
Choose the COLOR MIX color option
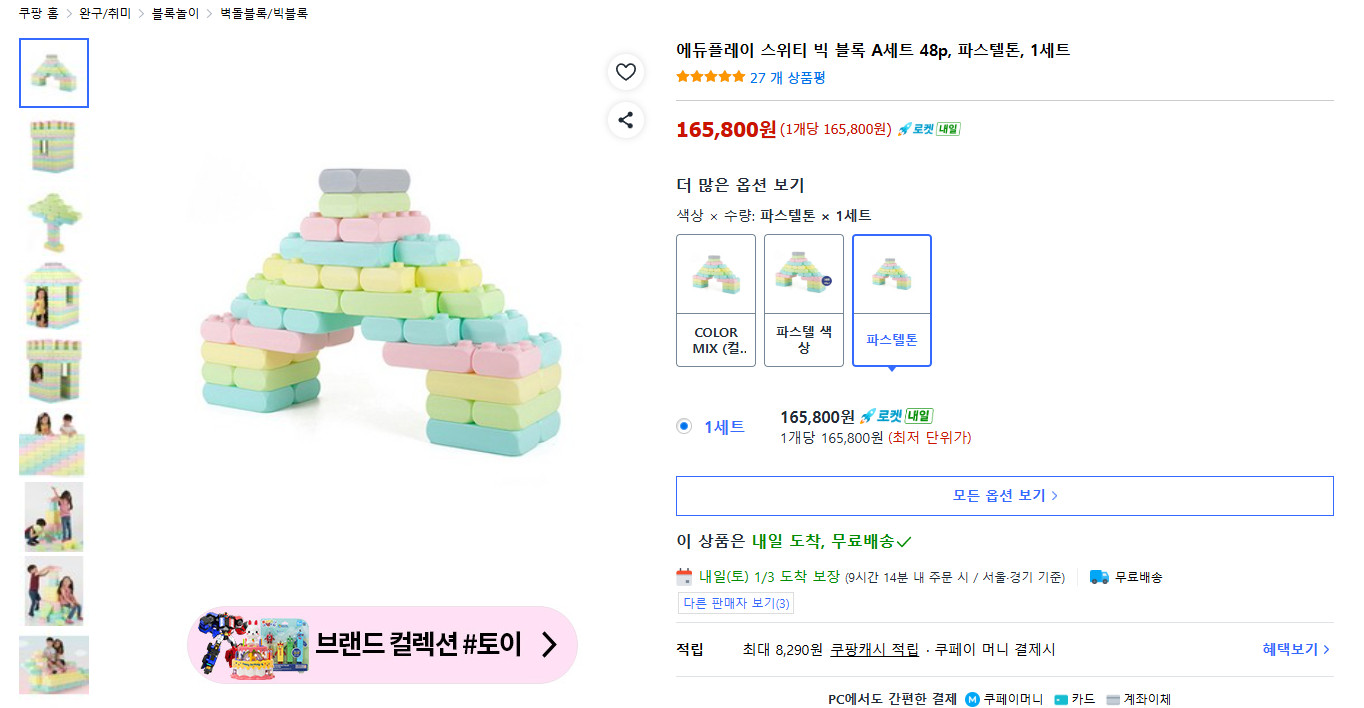tap(716, 300)
